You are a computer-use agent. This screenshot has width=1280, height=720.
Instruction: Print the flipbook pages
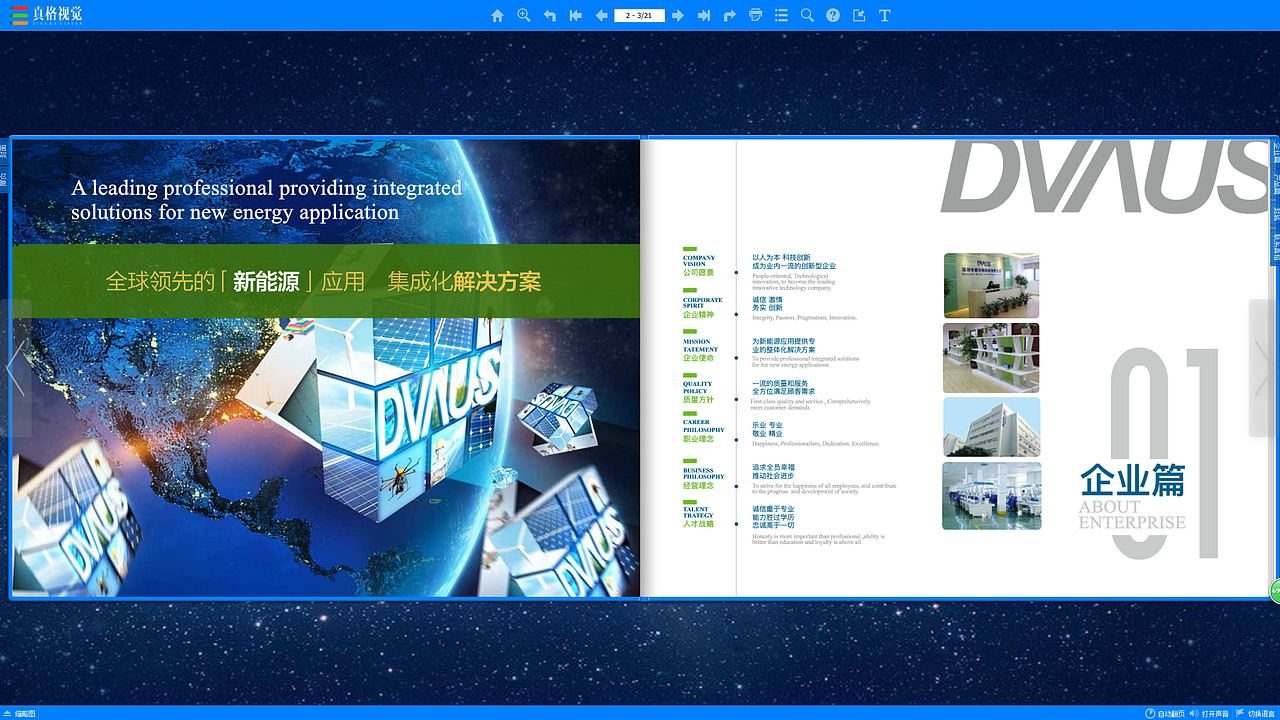click(x=755, y=15)
